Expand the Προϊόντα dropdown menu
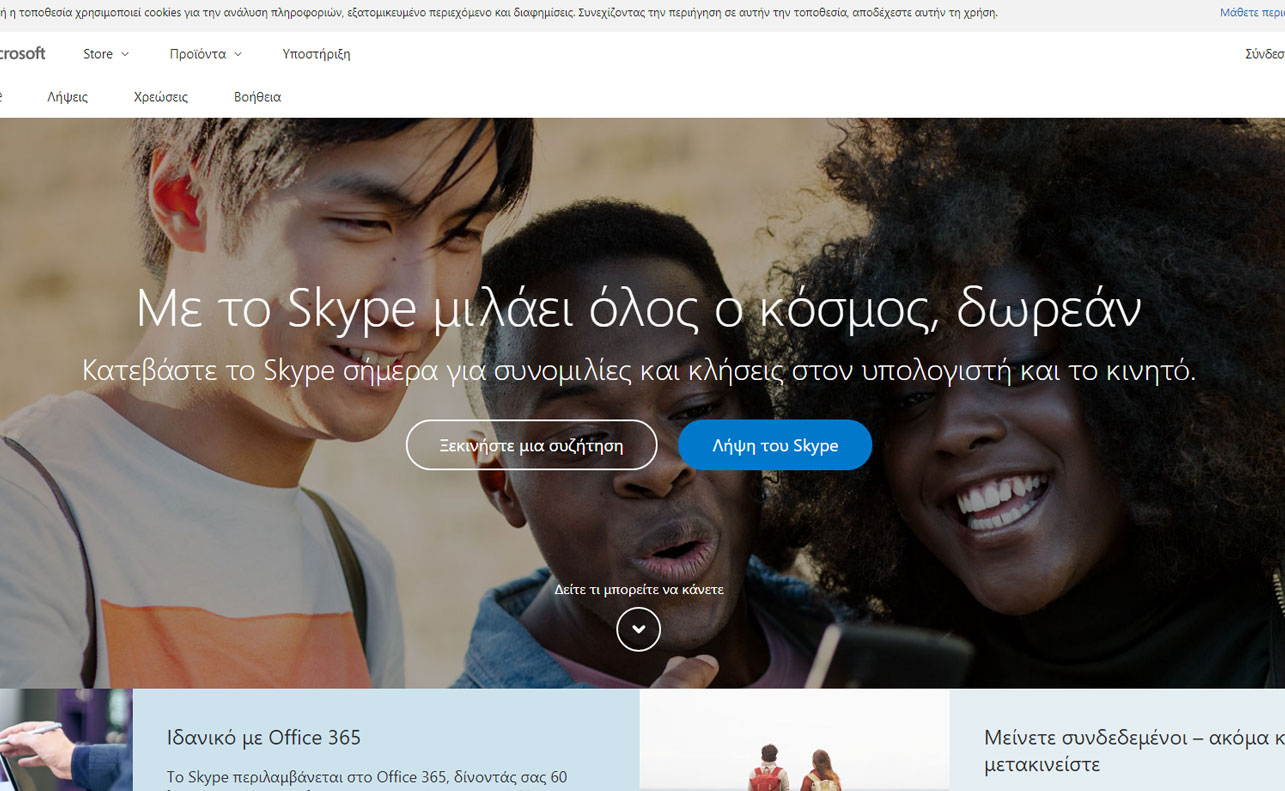The width and height of the screenshot is (1285, 791). (205, 54)
